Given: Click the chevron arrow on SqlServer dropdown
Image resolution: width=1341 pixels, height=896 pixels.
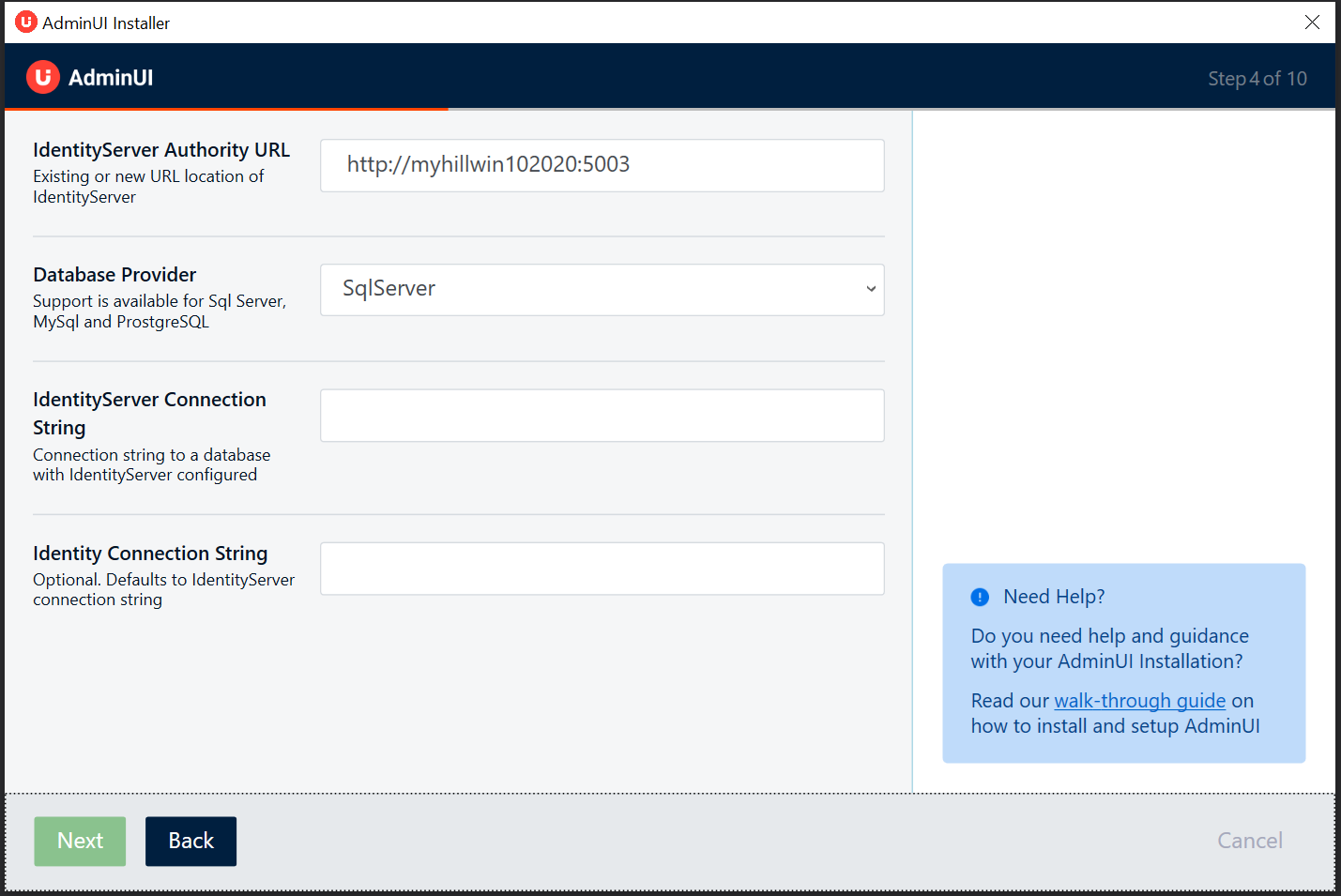Looking at the screenshot, I should (x=871, y=289).
